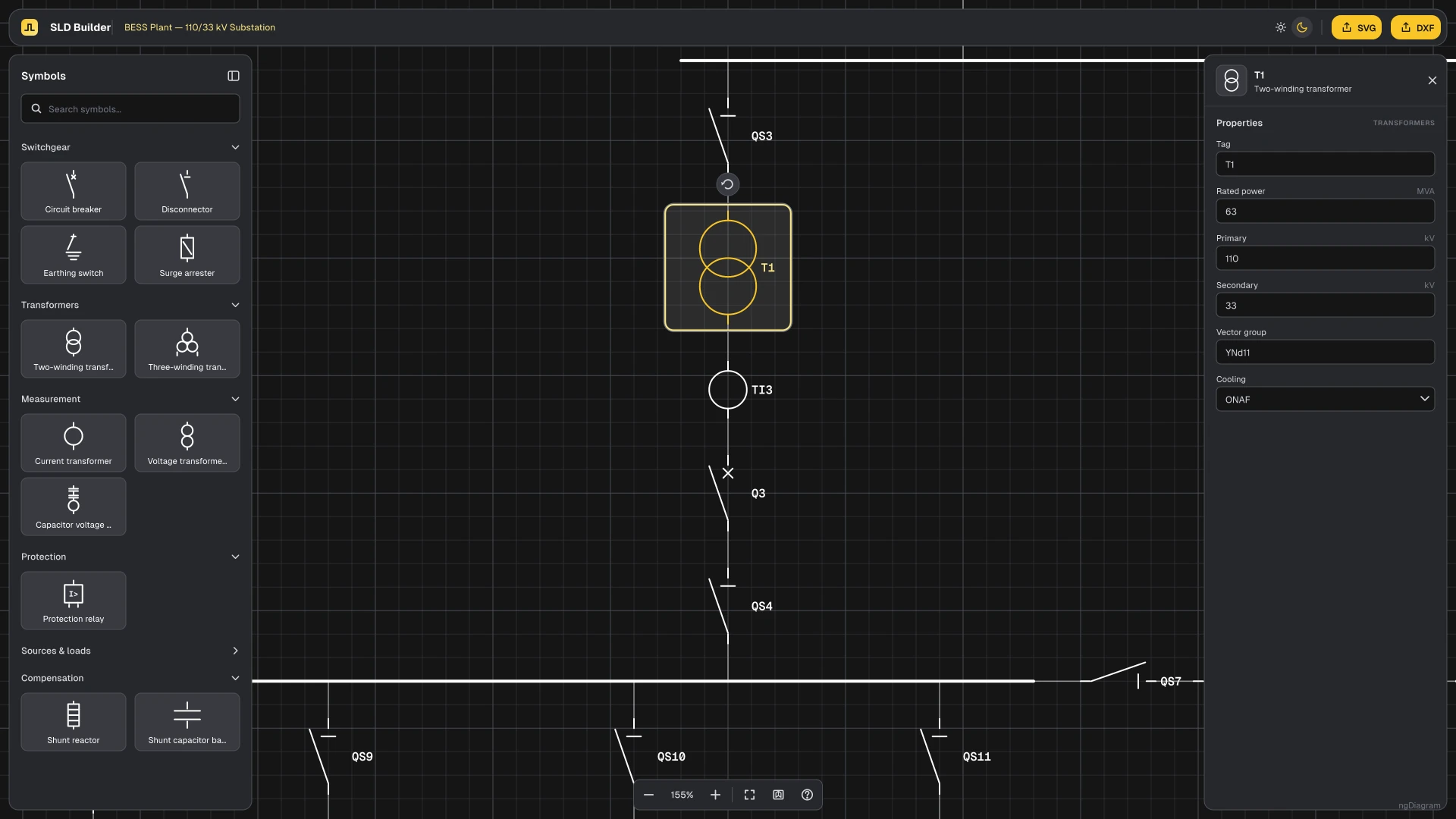Select the Circuit breaker symbol
This screenshot has height=819, width=1456.
coord(74,191)
